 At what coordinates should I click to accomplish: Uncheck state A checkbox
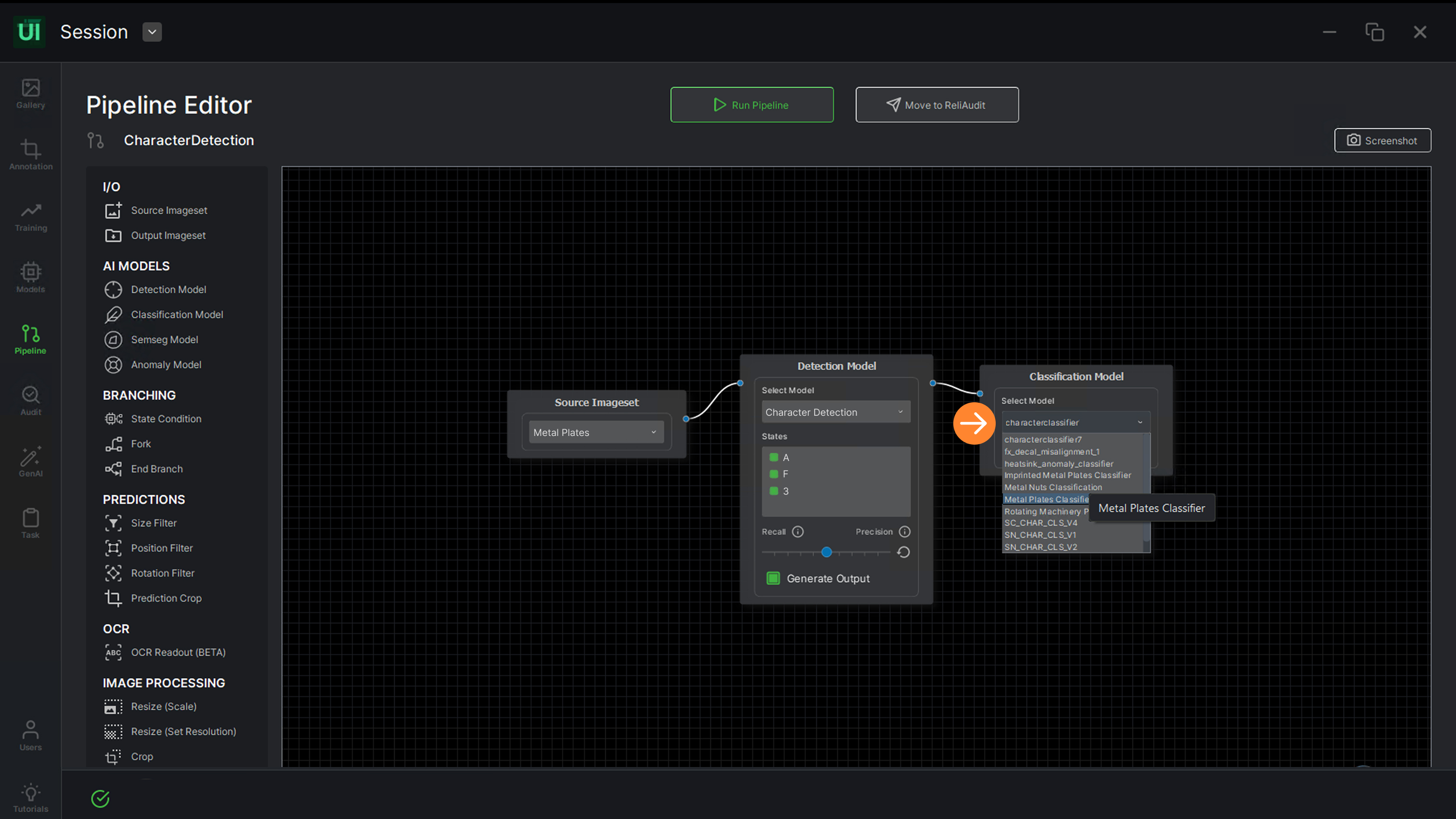pyautogui.click(x=774, y=458)
